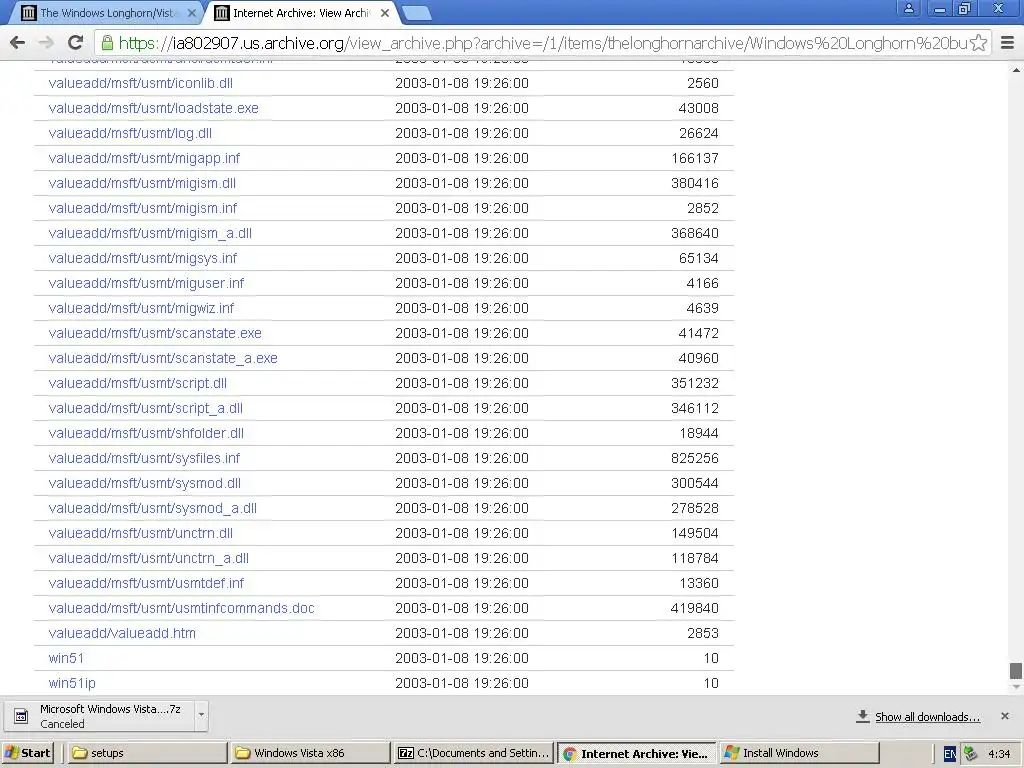Open dropdown for the canceled Vista 7z download
1024x768 pixels.
point(201,714)
